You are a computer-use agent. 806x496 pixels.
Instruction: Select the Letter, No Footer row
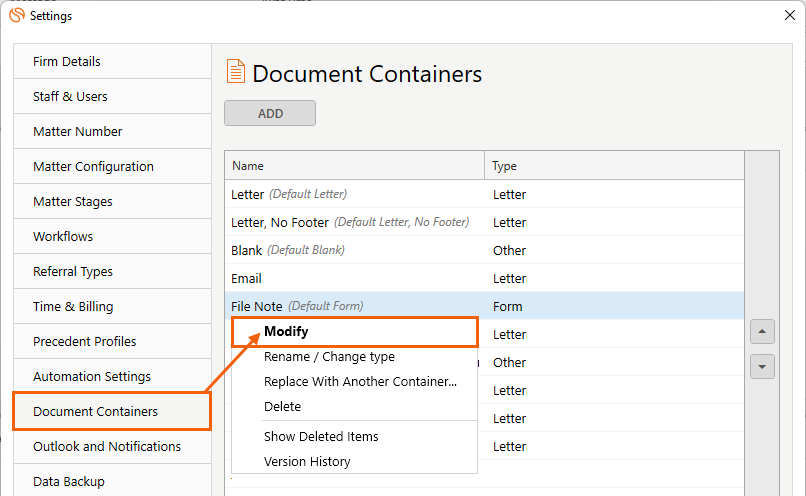coord(350,223)
